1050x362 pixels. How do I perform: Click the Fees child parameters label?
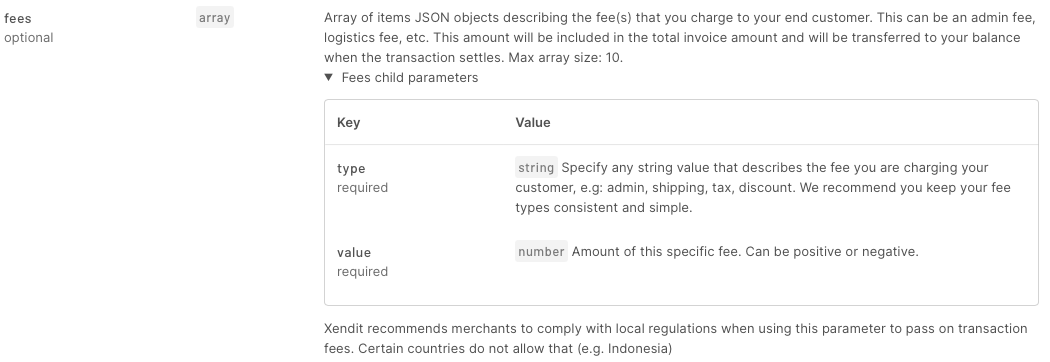click(x=410, y=78)
